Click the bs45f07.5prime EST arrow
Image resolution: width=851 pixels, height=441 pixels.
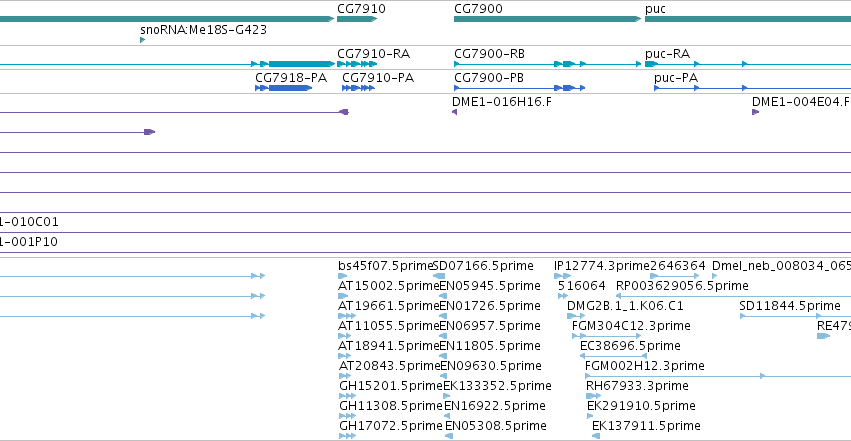[x=342, y=276]
